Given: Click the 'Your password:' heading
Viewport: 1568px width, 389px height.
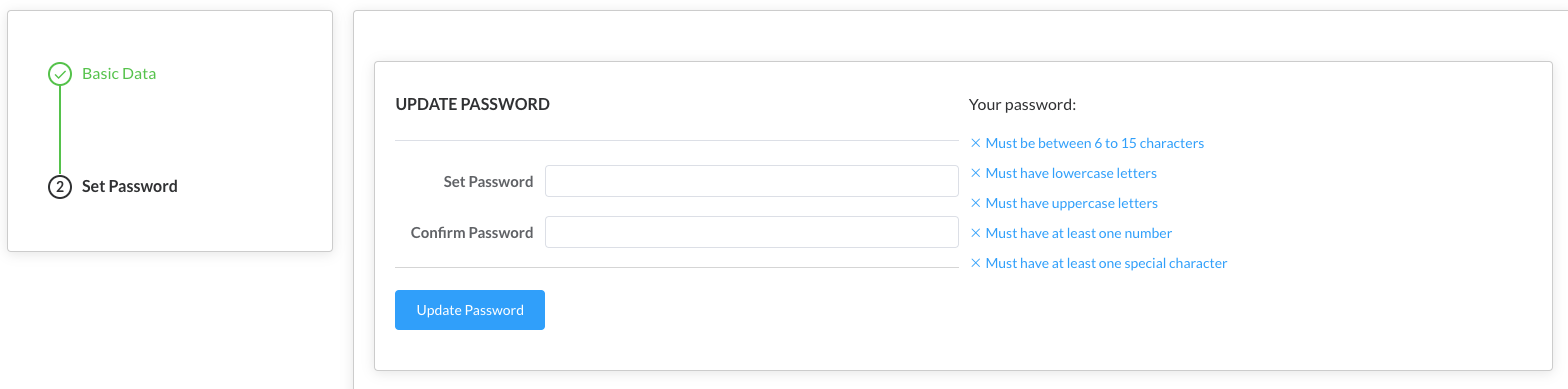Looking at the screenshot, I should 1022,104.
